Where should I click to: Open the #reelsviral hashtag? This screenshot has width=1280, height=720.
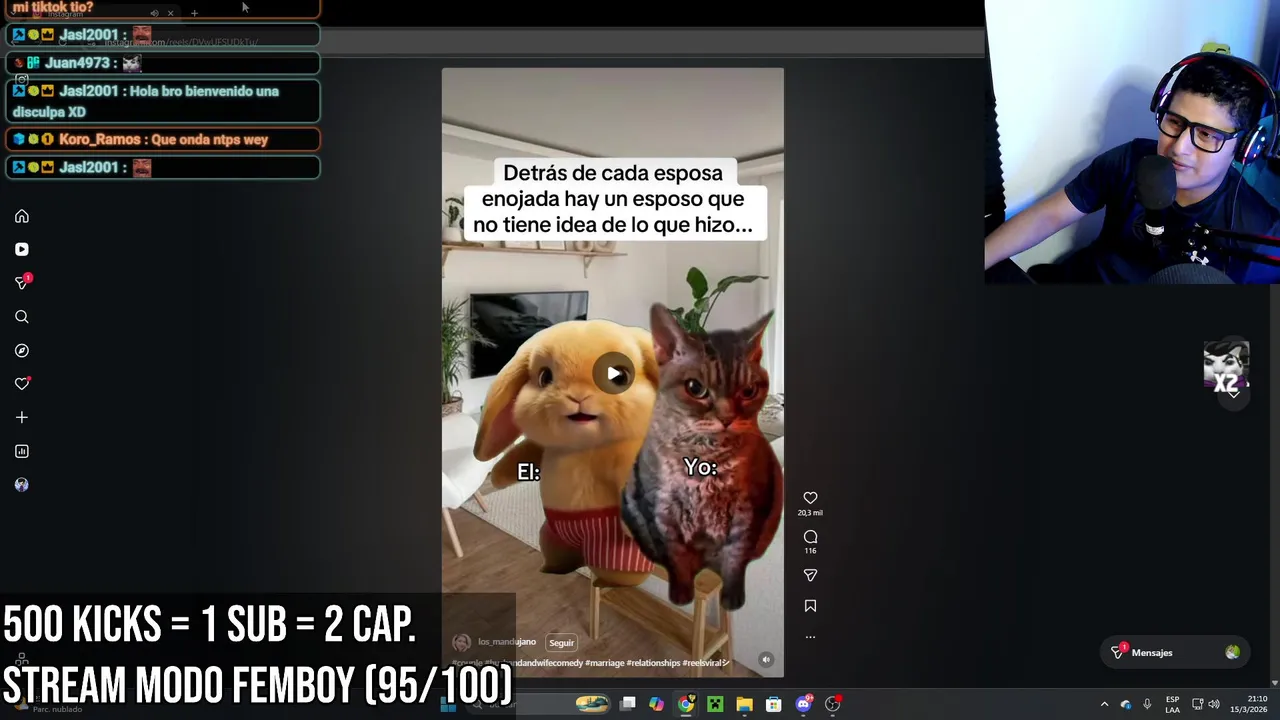pos(706,663)
